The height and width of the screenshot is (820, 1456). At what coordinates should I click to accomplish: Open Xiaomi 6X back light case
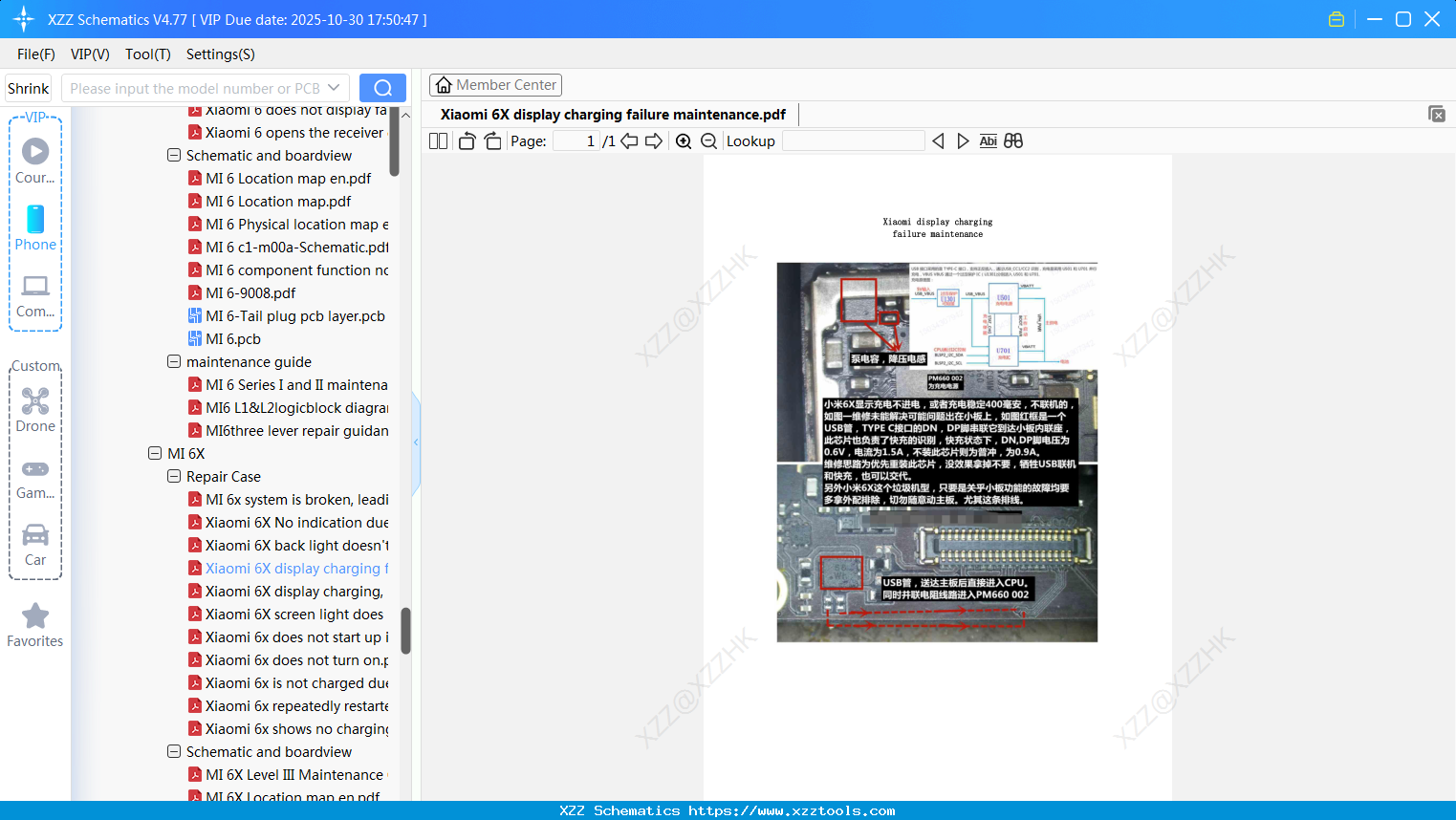tap(288, 546)
